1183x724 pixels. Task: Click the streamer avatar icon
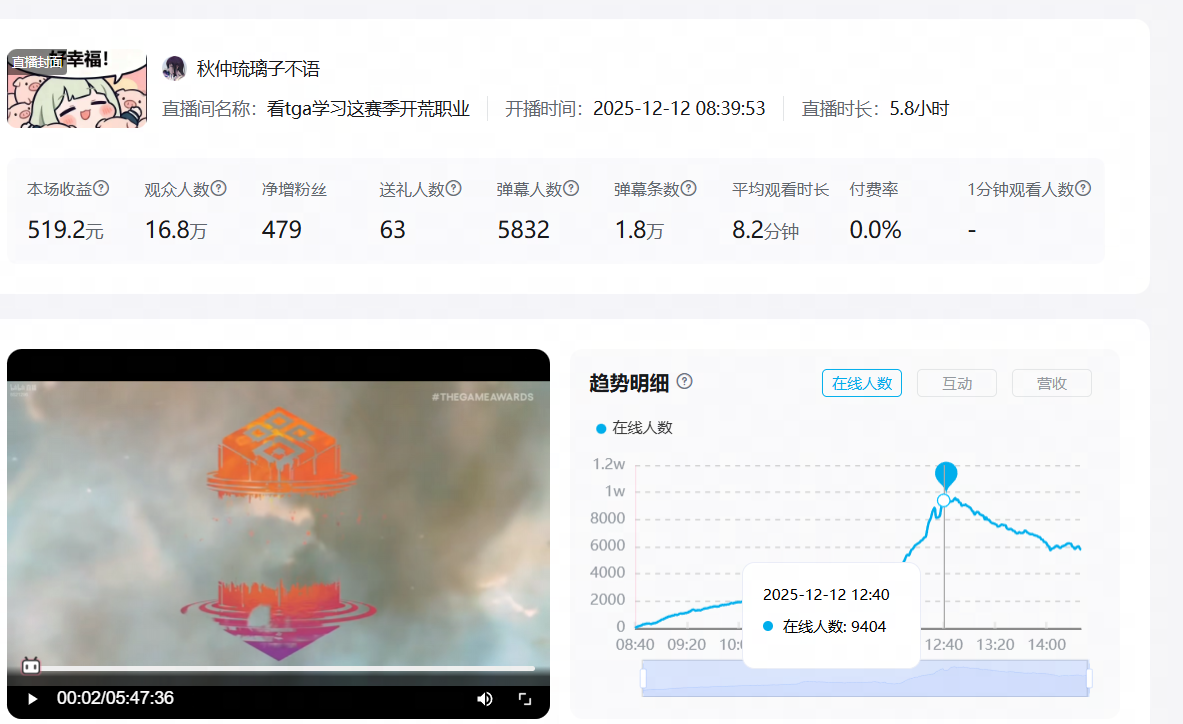[x=174, y=68]
